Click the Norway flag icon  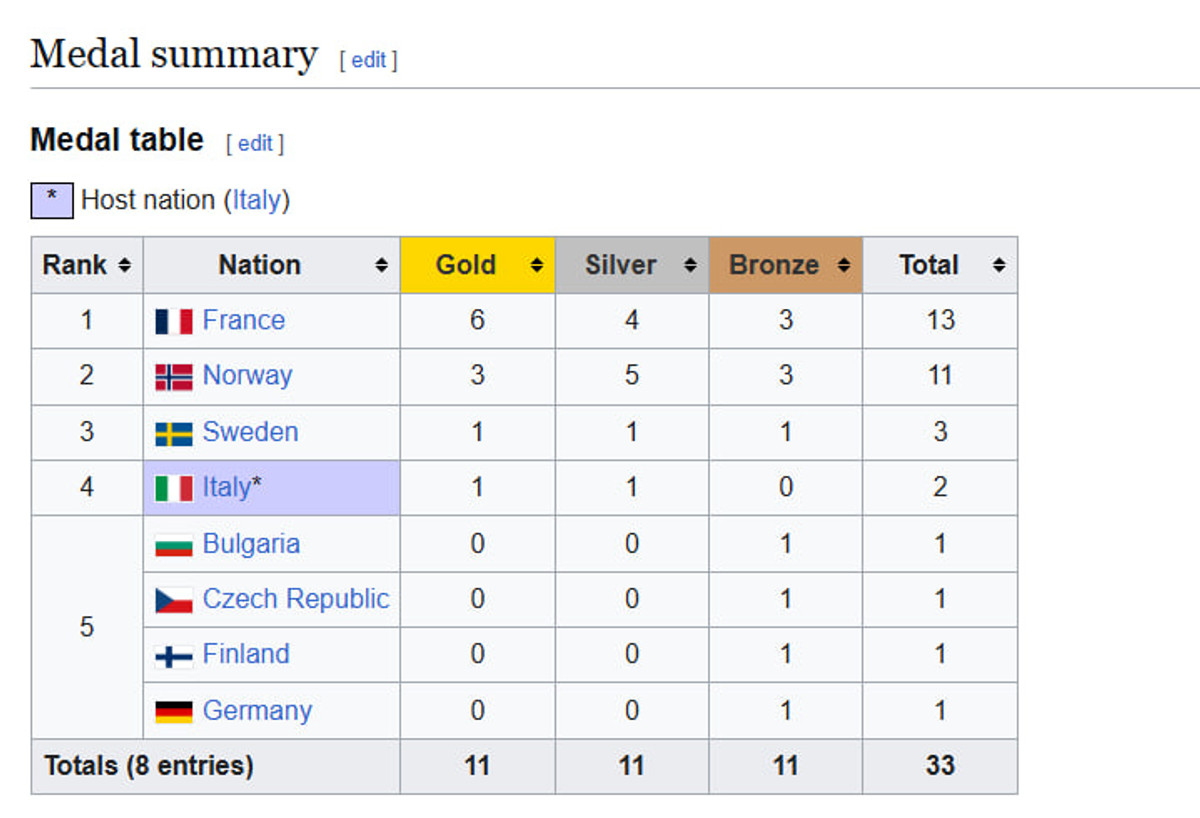tap(174, 377)
